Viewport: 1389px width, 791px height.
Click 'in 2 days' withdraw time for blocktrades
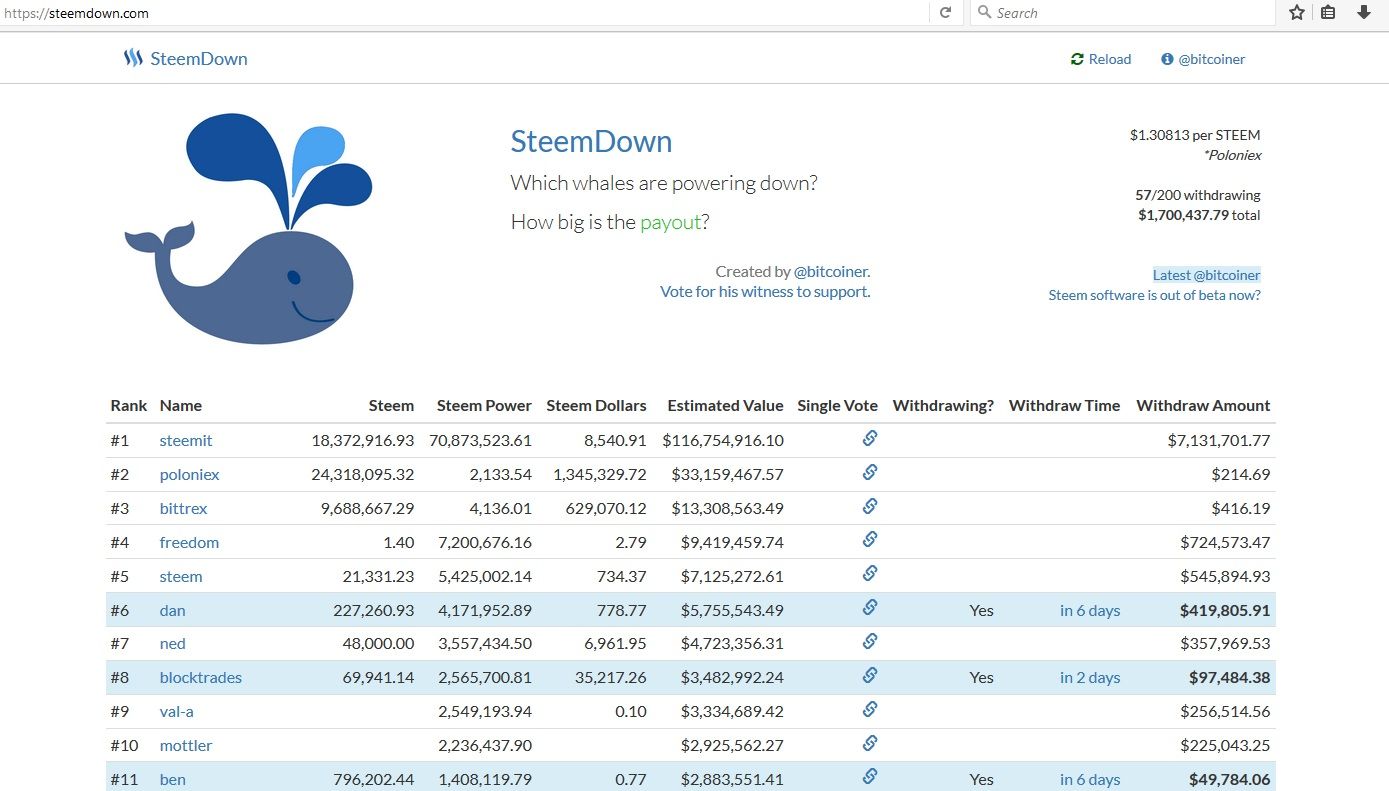[1090, 677]
